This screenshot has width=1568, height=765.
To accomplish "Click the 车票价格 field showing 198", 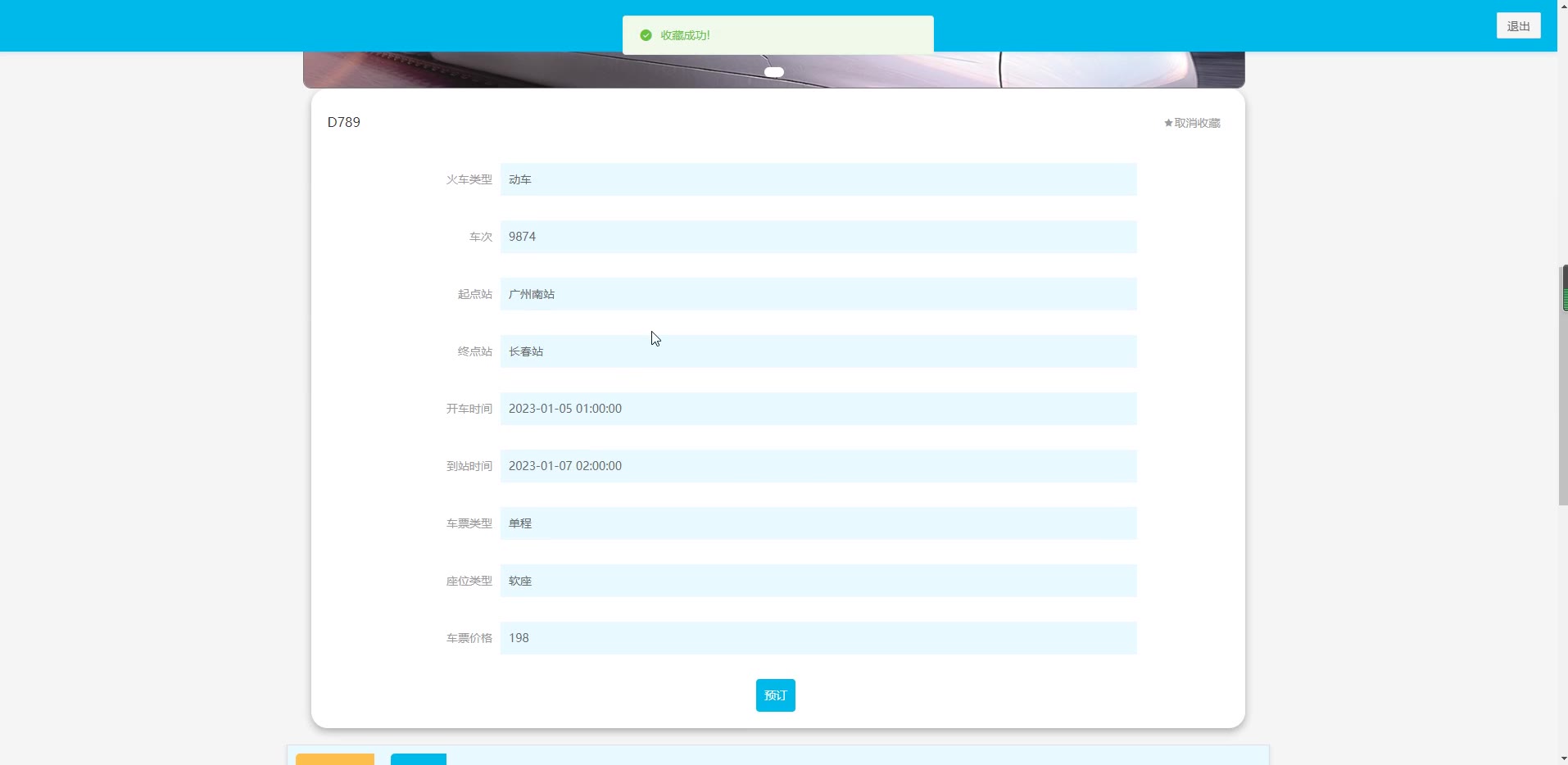I will [x=818, y=638].
